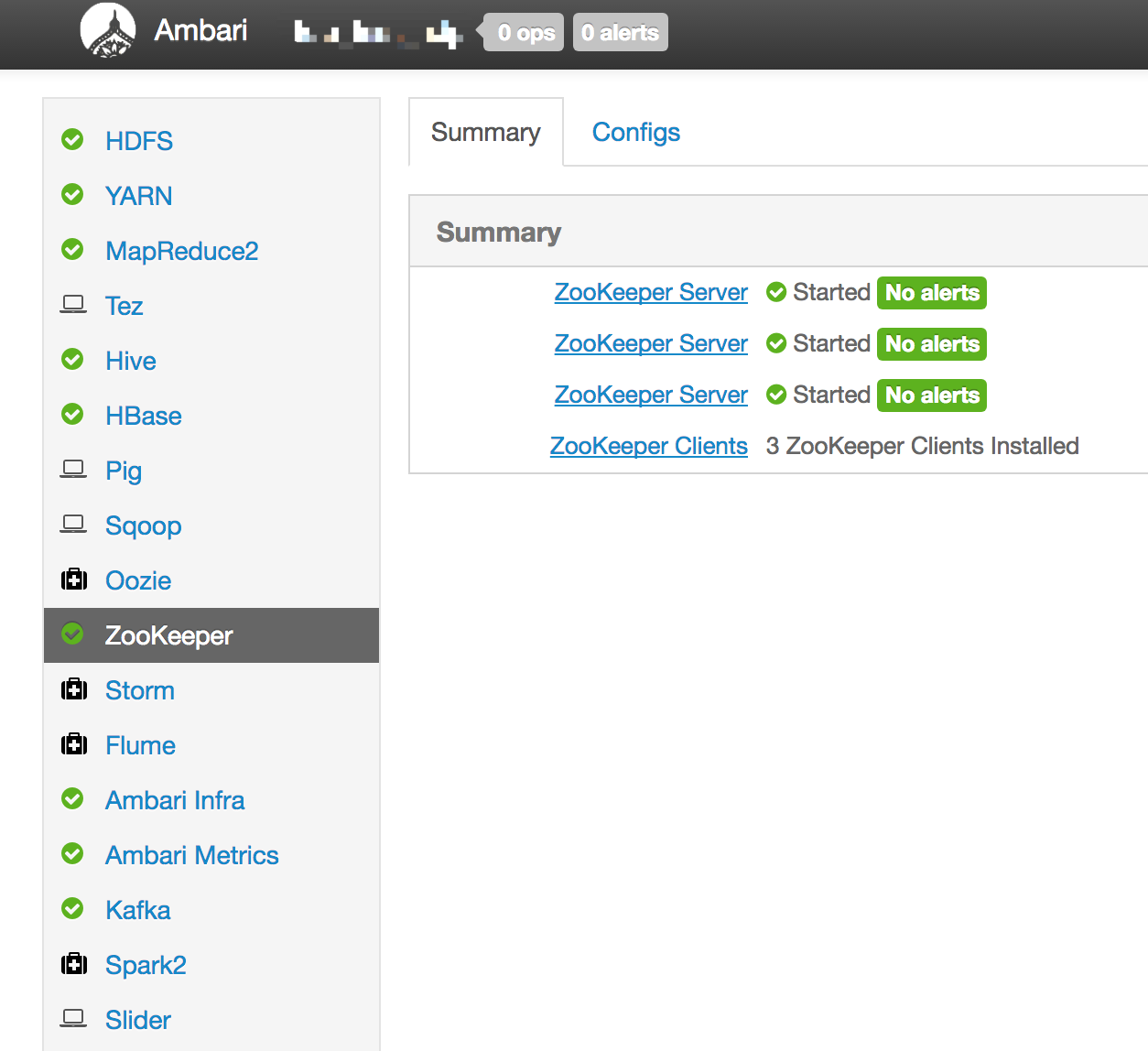Open the MapReduce2 service
The width and height of the screenshot is (1148, 1051).
[182, 251]
